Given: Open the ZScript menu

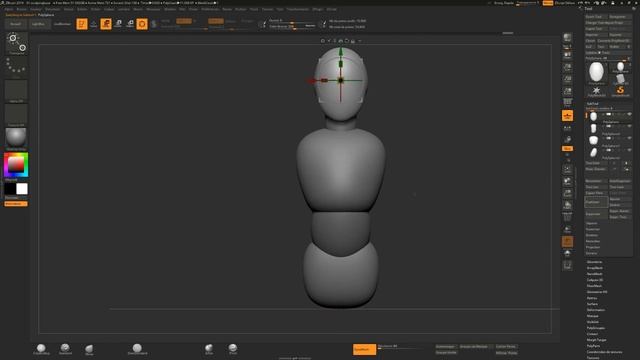Looking at the screenshot, I should tap(331, 9).
